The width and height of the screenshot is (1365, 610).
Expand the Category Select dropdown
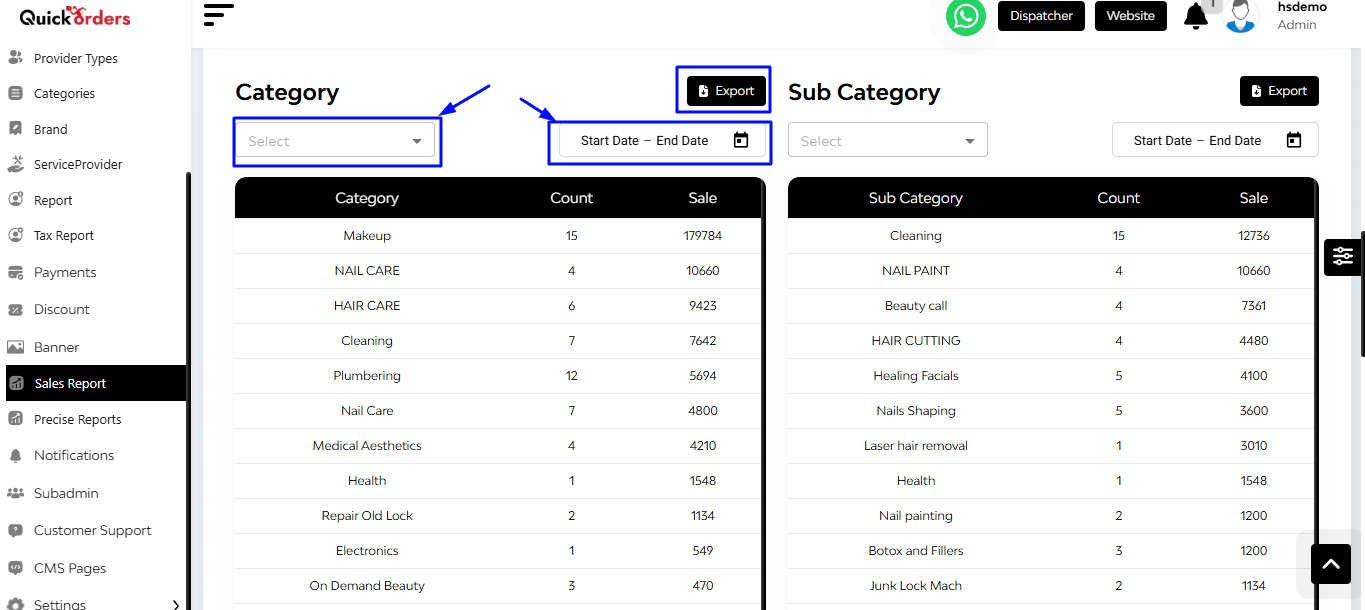(336, 141)
